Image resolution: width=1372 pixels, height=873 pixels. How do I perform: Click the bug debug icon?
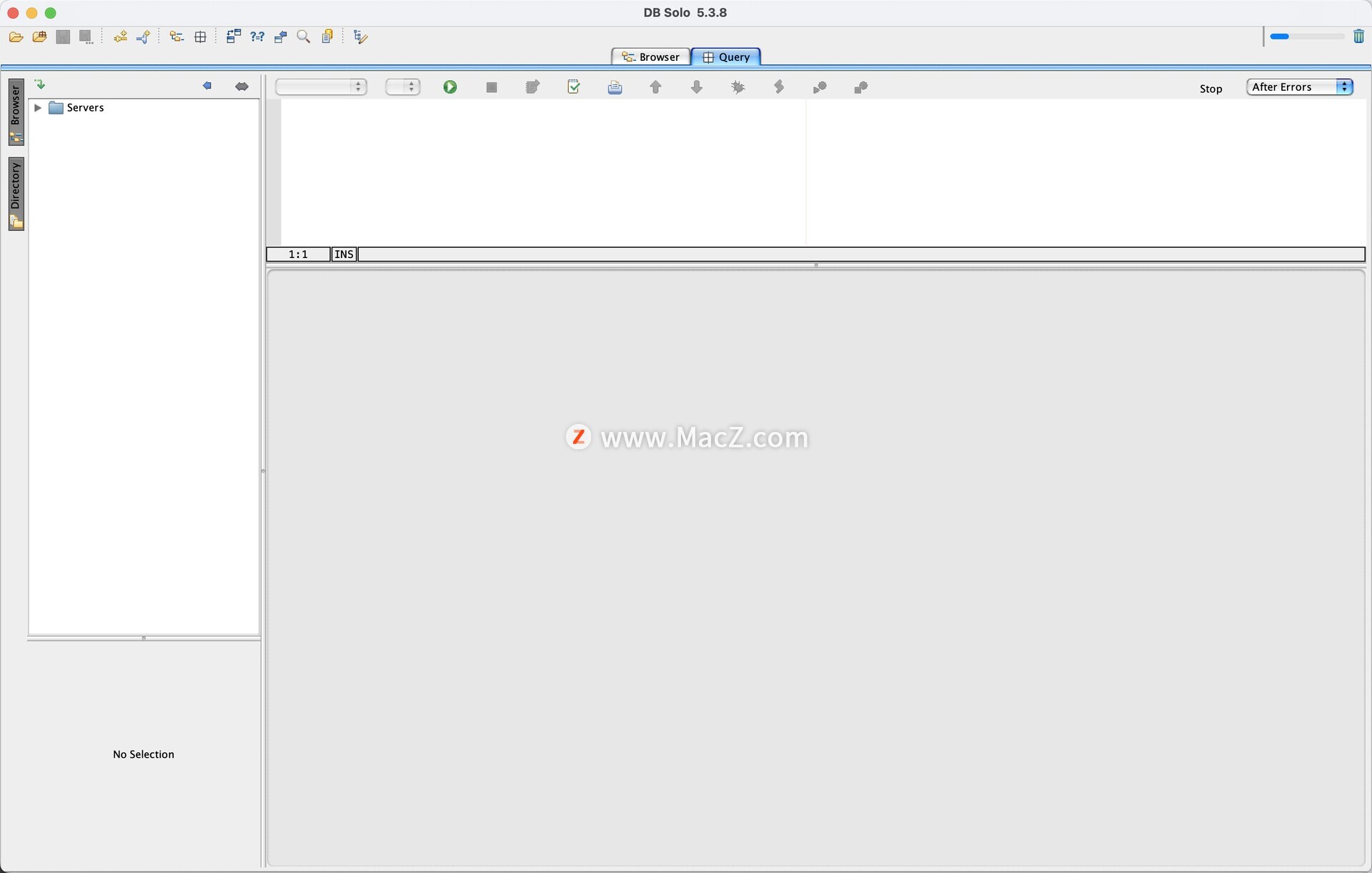[x=738, y=87]
